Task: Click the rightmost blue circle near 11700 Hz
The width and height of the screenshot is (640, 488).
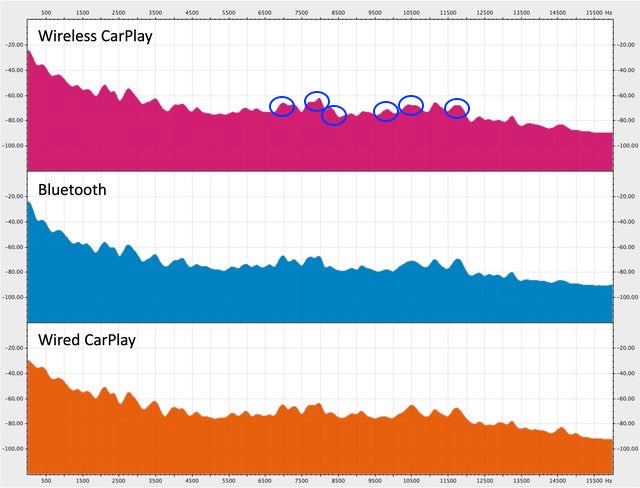Action: pos(457,108)
